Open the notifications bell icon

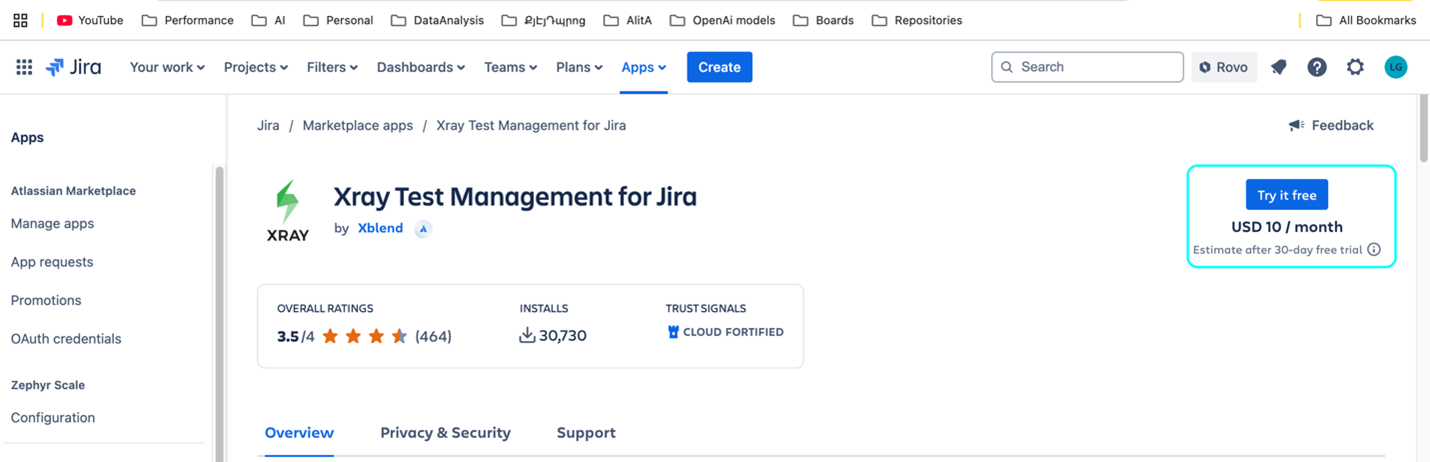coord(1279,67)
